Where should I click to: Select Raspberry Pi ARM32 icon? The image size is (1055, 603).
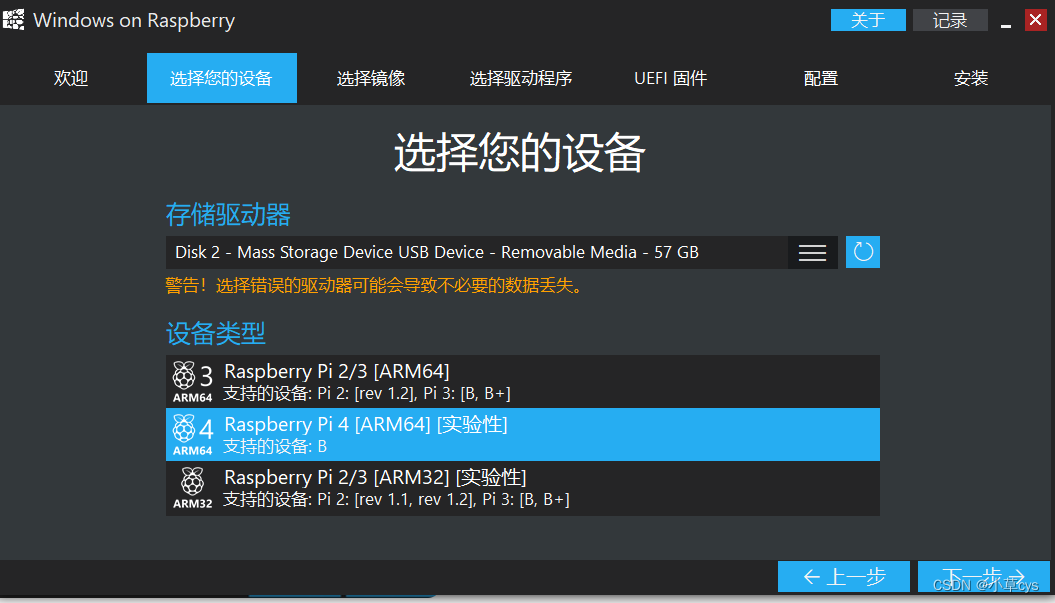pos(192,488)
